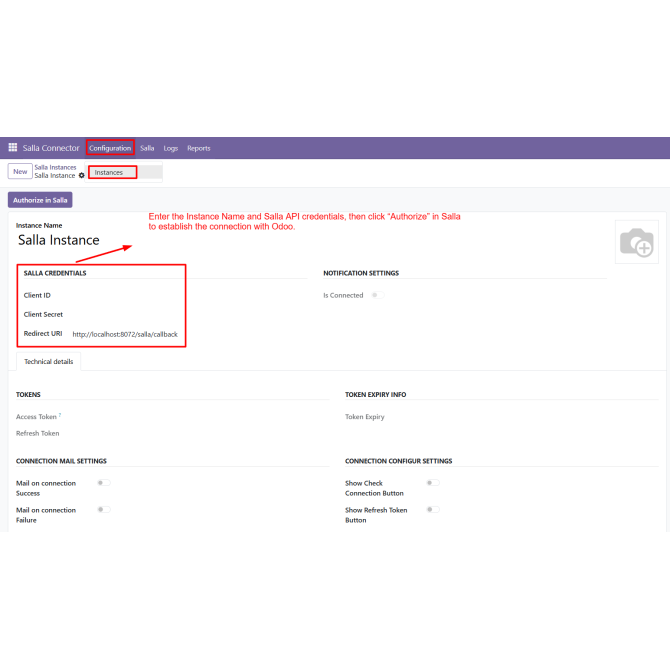Open the apps grid menu icon

13,147
